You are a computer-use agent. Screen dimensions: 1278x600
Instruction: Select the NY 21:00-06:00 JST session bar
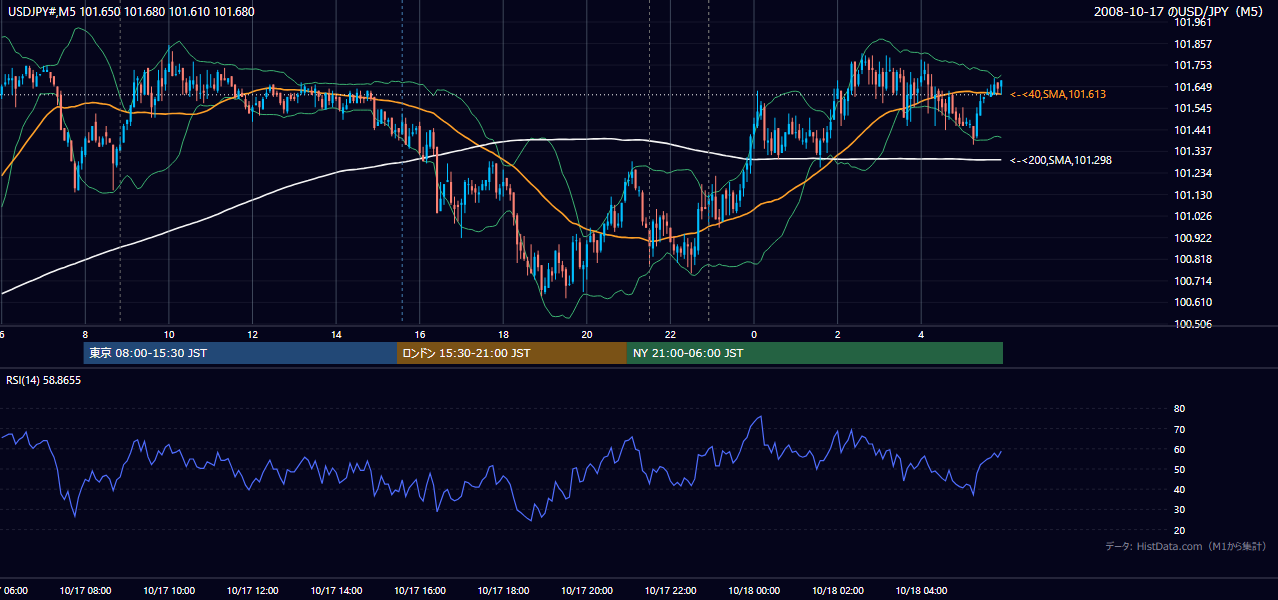click(x=815, y=353)
